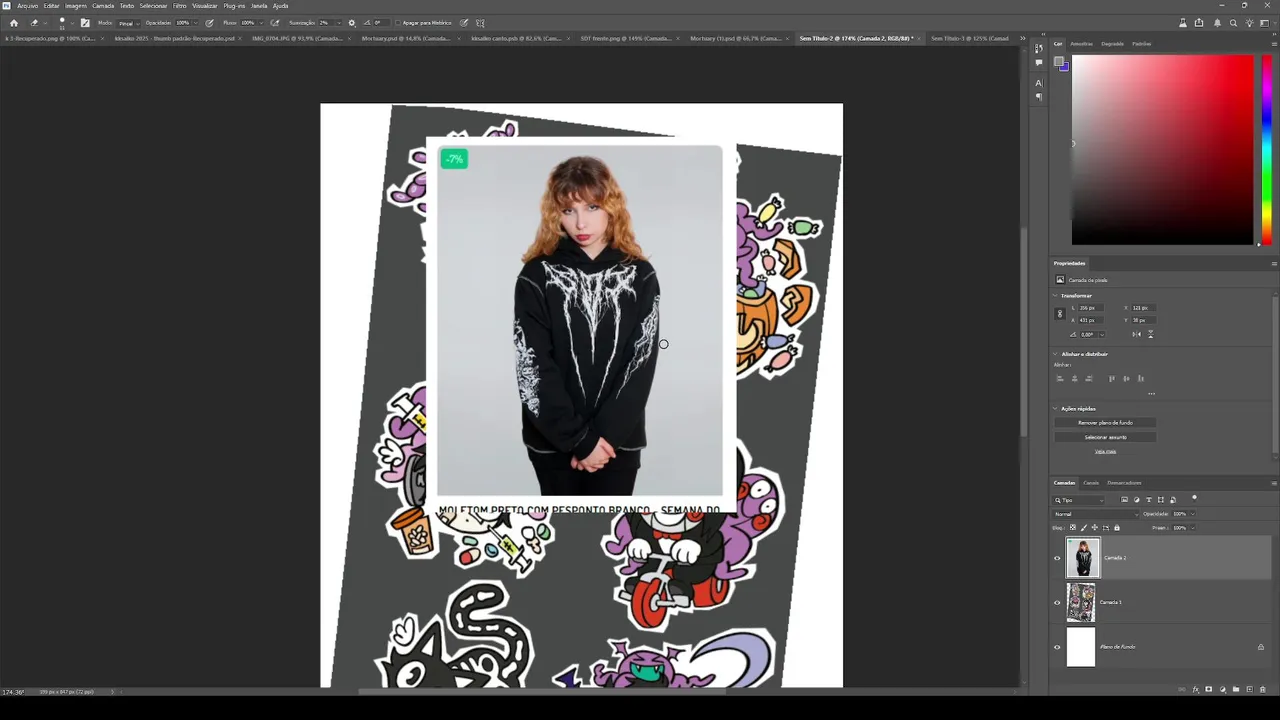Screen dimensions: 1280x720
Task: Filter layers by type layer icon
Action: click(x=1148, y=500)
